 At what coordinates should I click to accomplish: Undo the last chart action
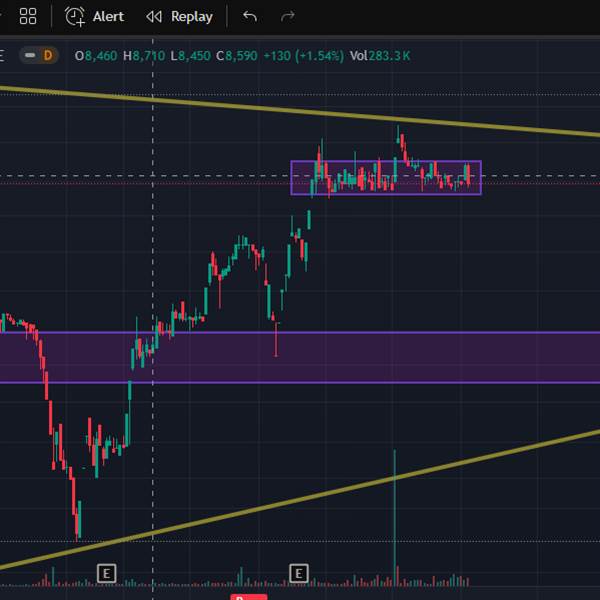(250, 16)
